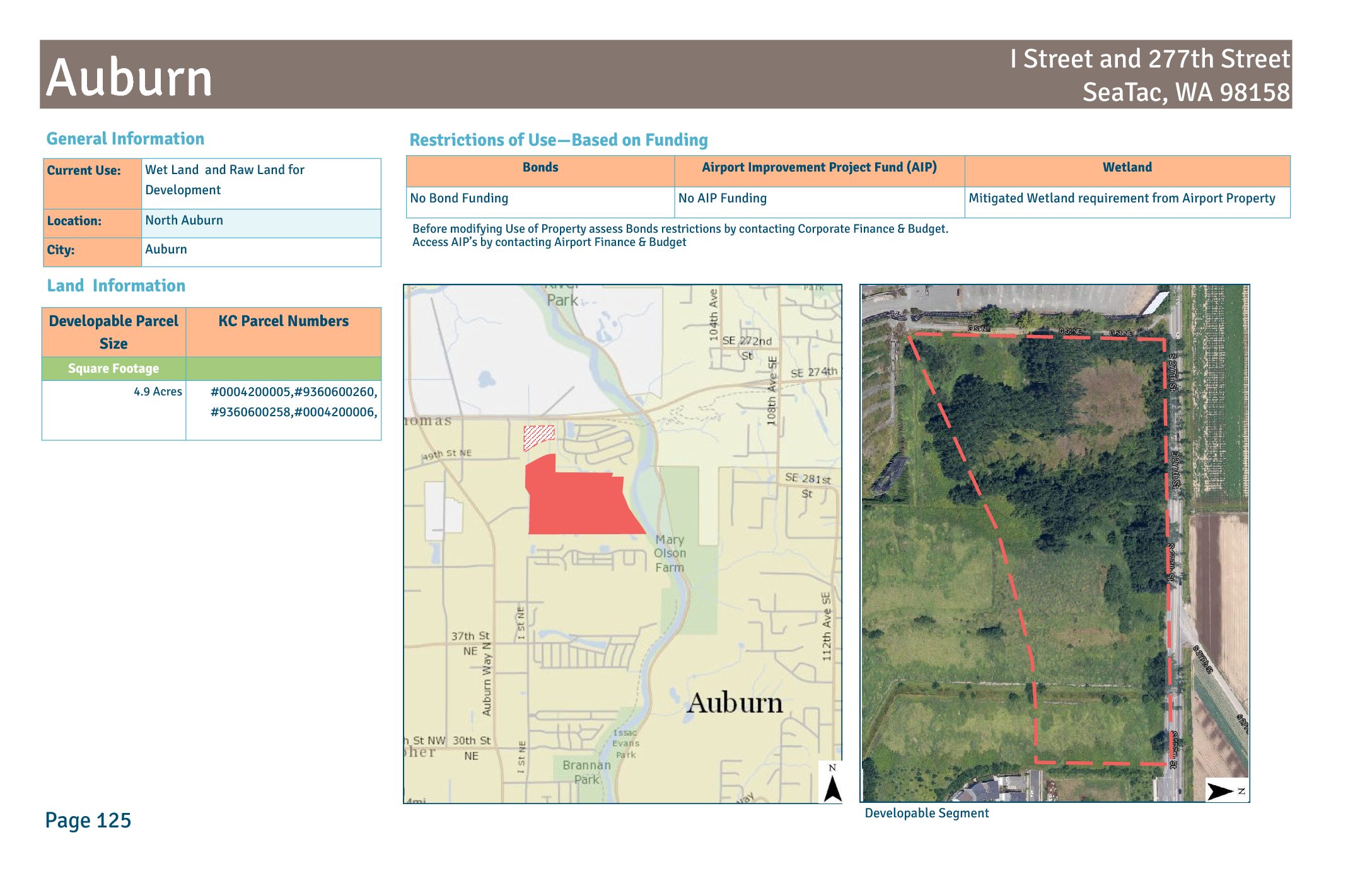Viewport: 1372px width, 888px height.
Task: Click the KC Parcel Numbers header
Action: click(283, 322)
